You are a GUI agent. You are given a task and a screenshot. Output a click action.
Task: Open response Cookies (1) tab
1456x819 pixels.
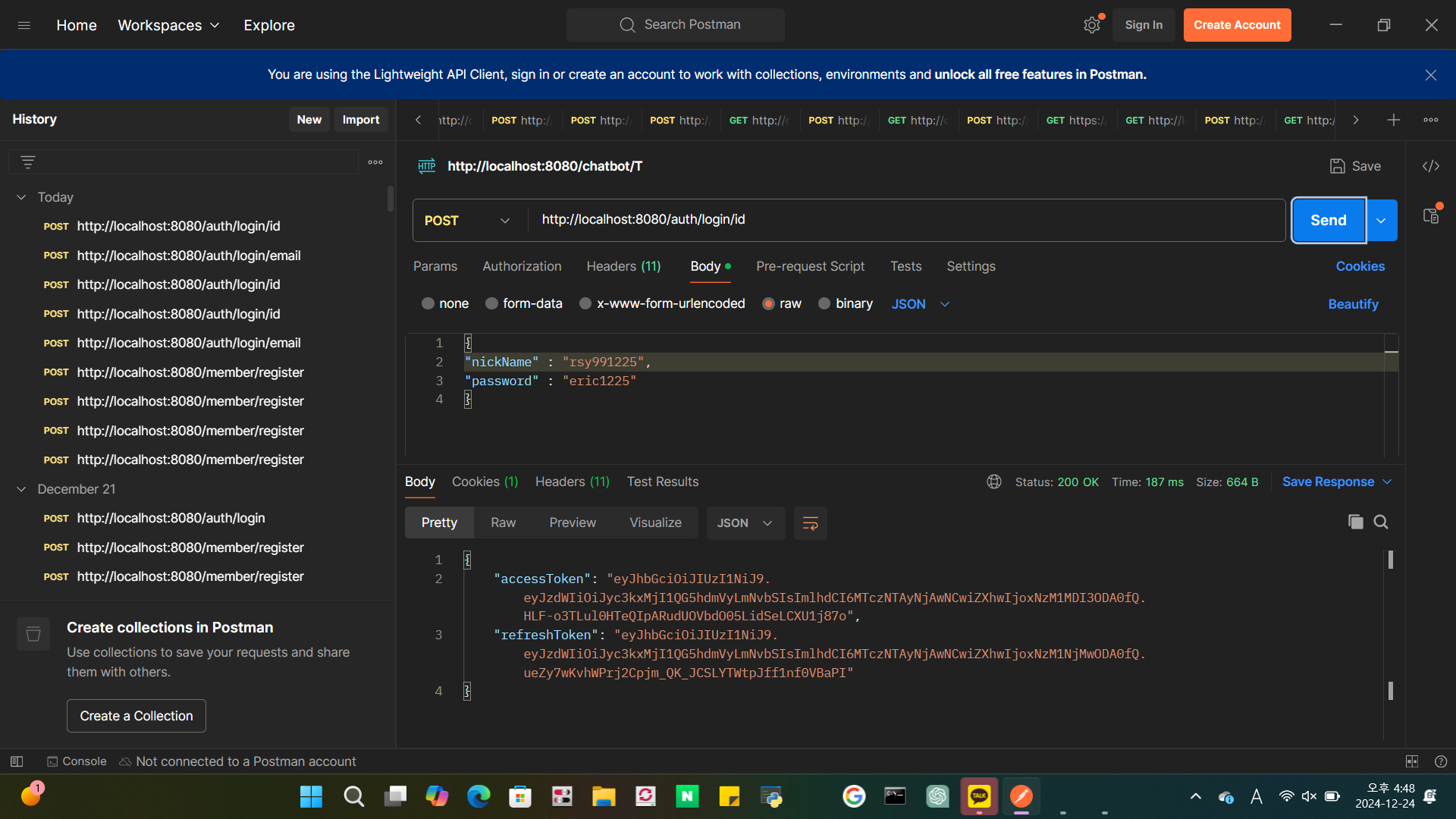(x=485, y=482)
